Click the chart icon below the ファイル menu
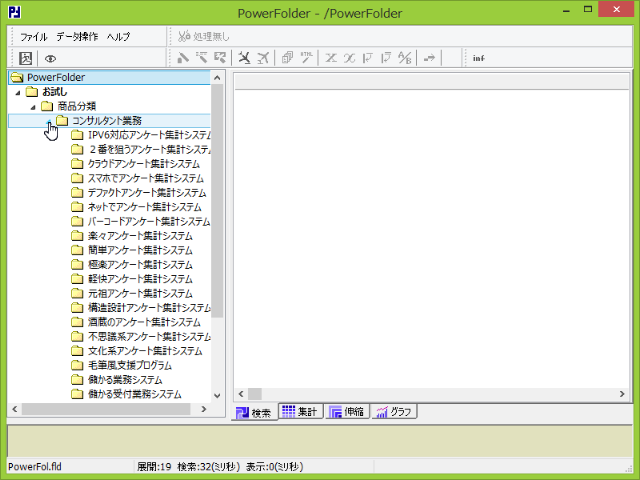 point(25,58)
